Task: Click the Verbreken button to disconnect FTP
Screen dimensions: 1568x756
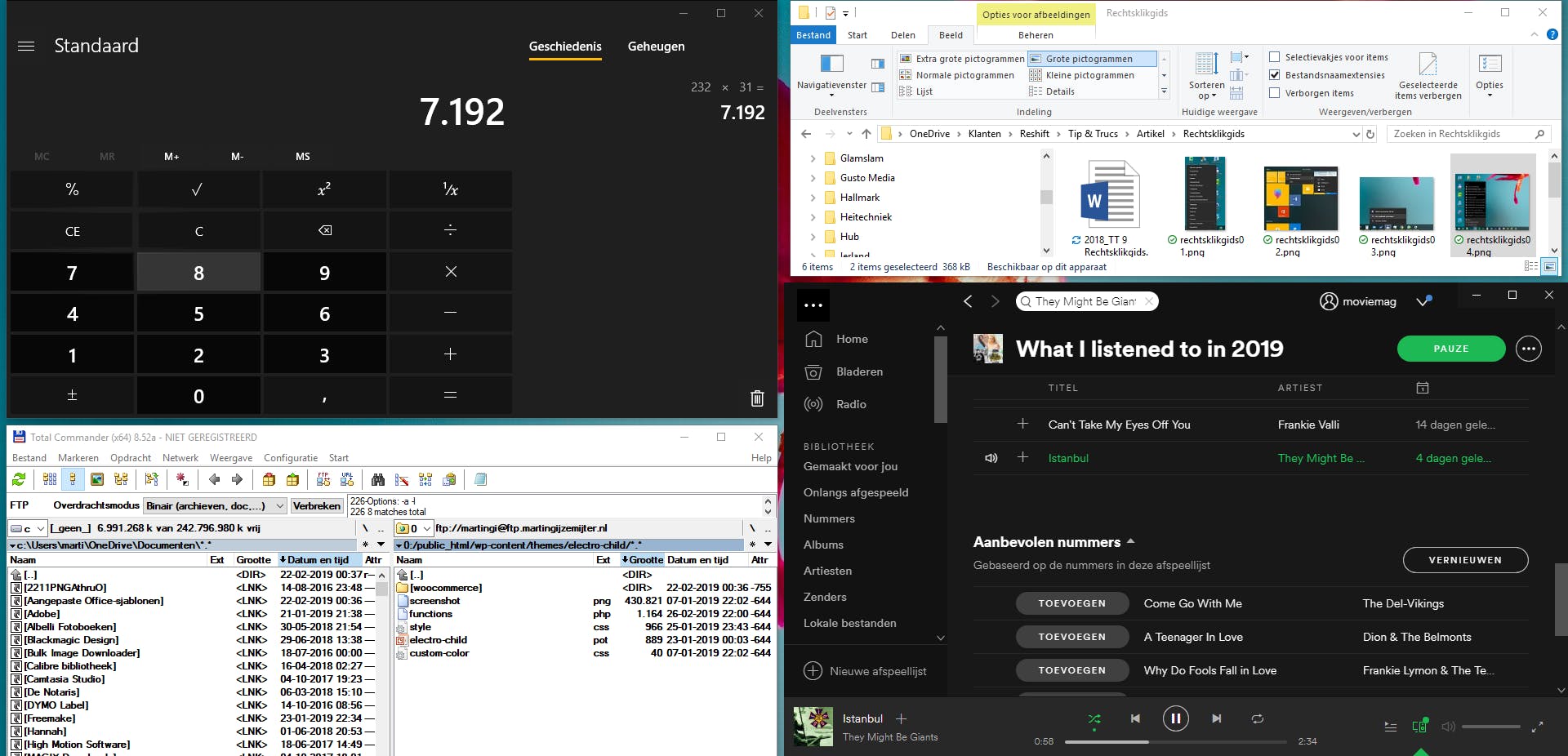Action: [318, 506]
